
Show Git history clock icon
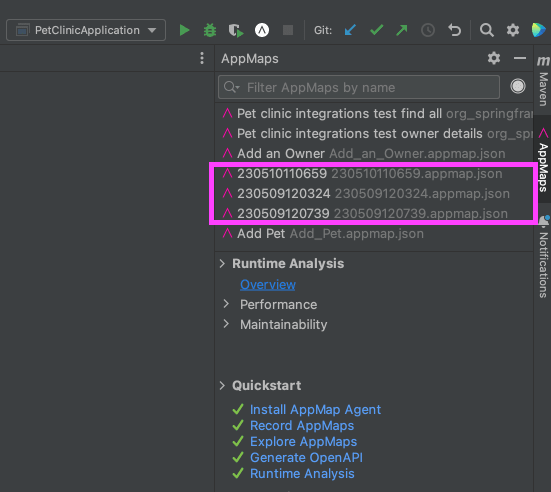tap(428, 30)
